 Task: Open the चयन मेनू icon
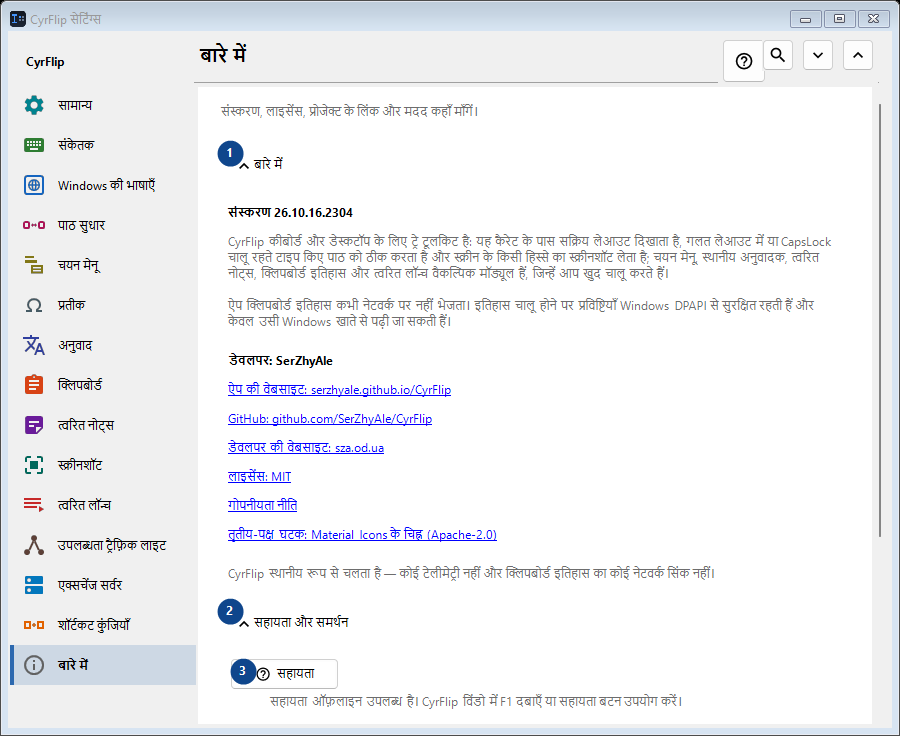click(x=34, y=265)
